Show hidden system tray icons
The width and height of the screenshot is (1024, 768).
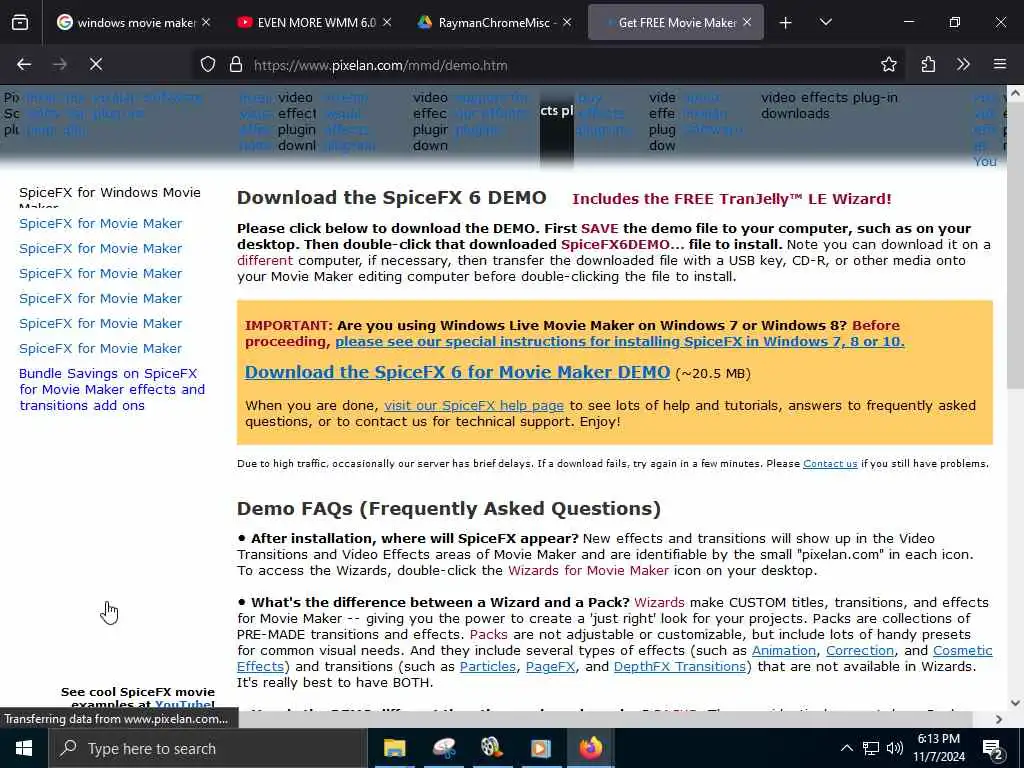click(846, 748)
